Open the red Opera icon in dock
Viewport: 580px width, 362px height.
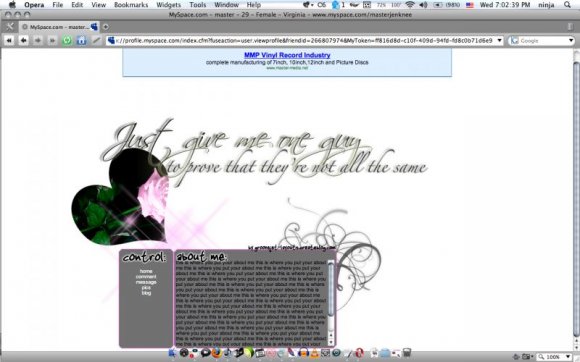pos(359,353)
